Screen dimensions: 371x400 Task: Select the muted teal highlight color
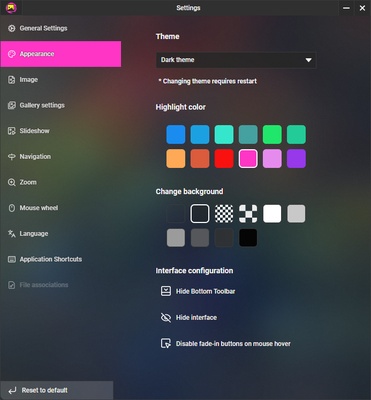(248, 134)
